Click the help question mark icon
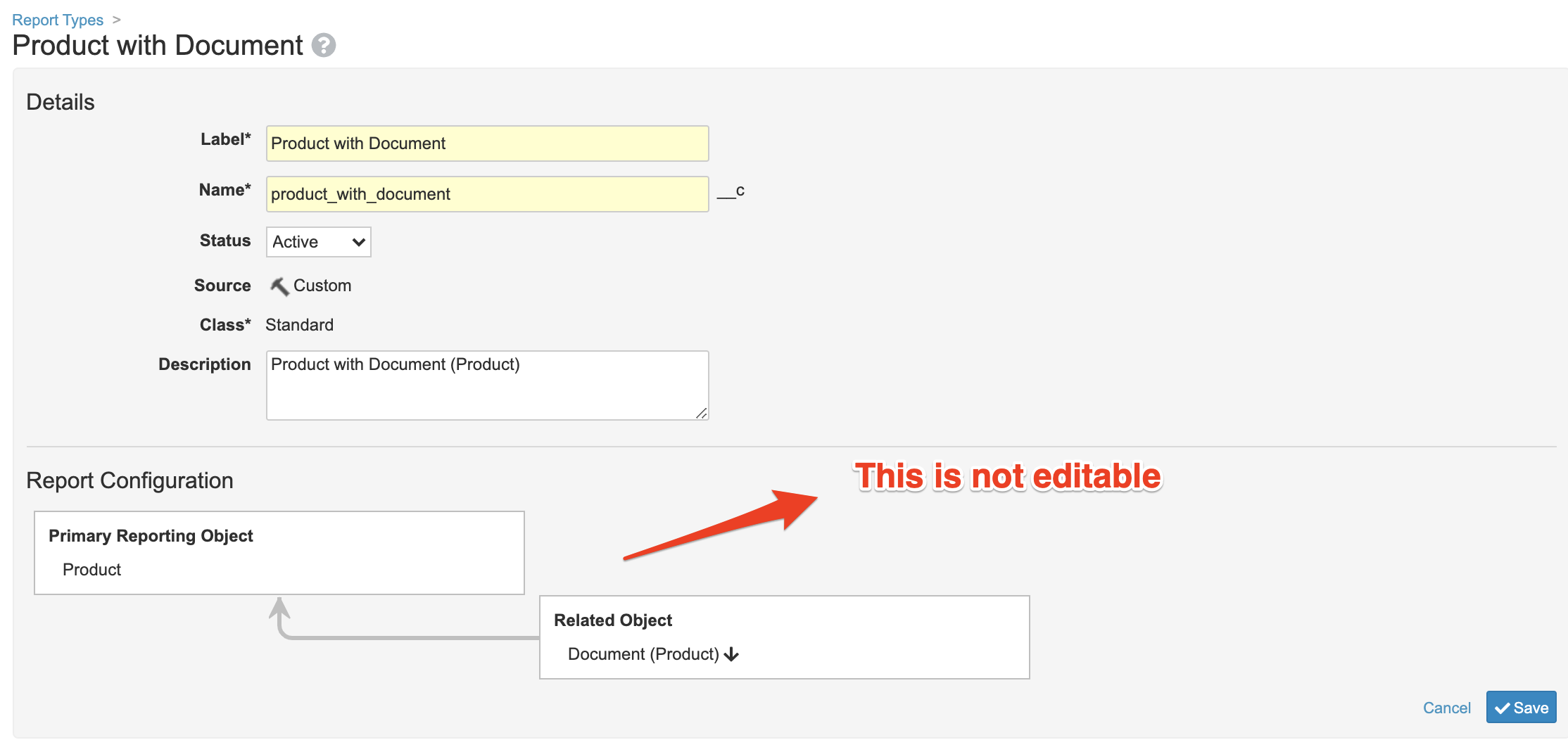The image size is (1568, 740). pos(323,46)
